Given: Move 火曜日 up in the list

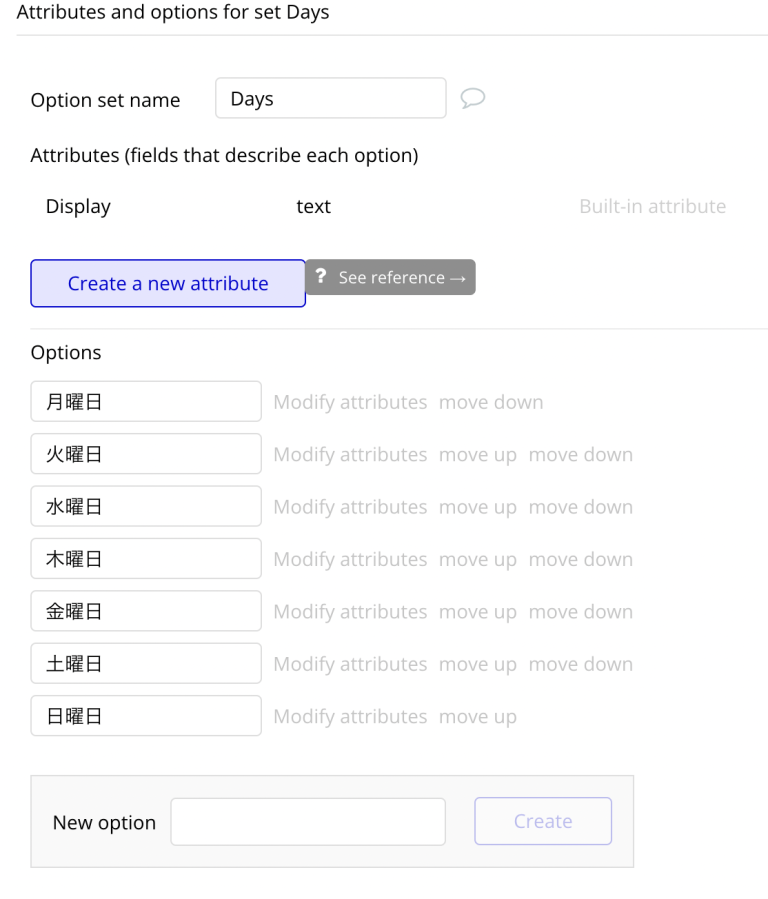Looking at the screenshot, I should point(478,454).
